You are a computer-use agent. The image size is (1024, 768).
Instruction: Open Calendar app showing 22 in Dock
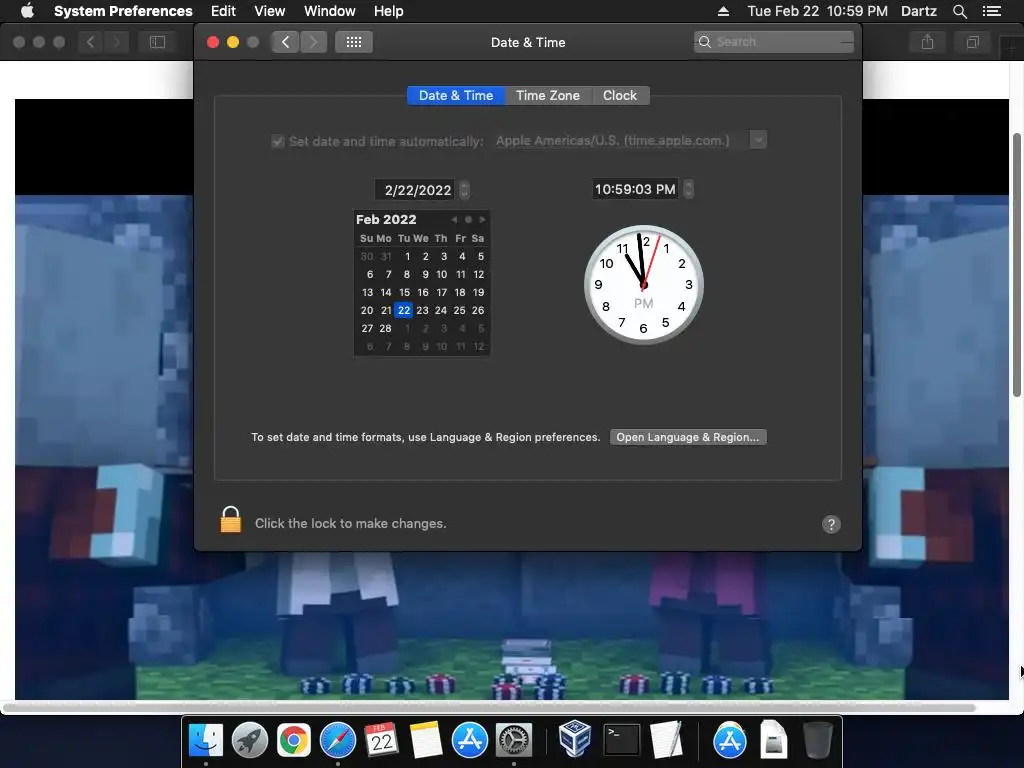[x=381, y=740]
